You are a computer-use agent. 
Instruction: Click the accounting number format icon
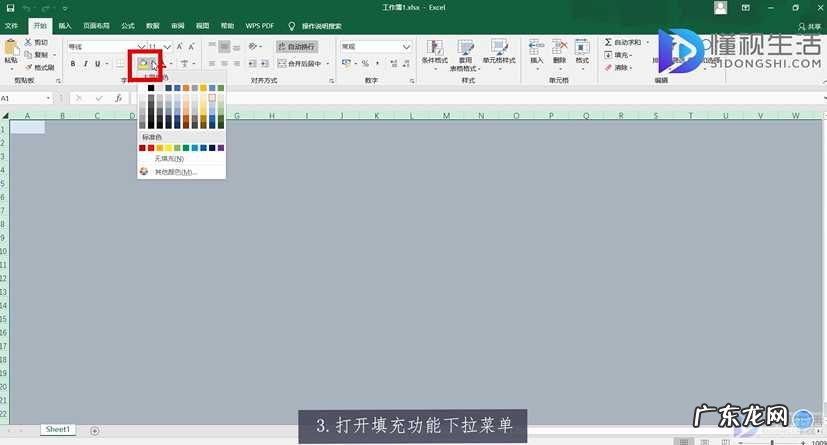(x=347, y=64)
